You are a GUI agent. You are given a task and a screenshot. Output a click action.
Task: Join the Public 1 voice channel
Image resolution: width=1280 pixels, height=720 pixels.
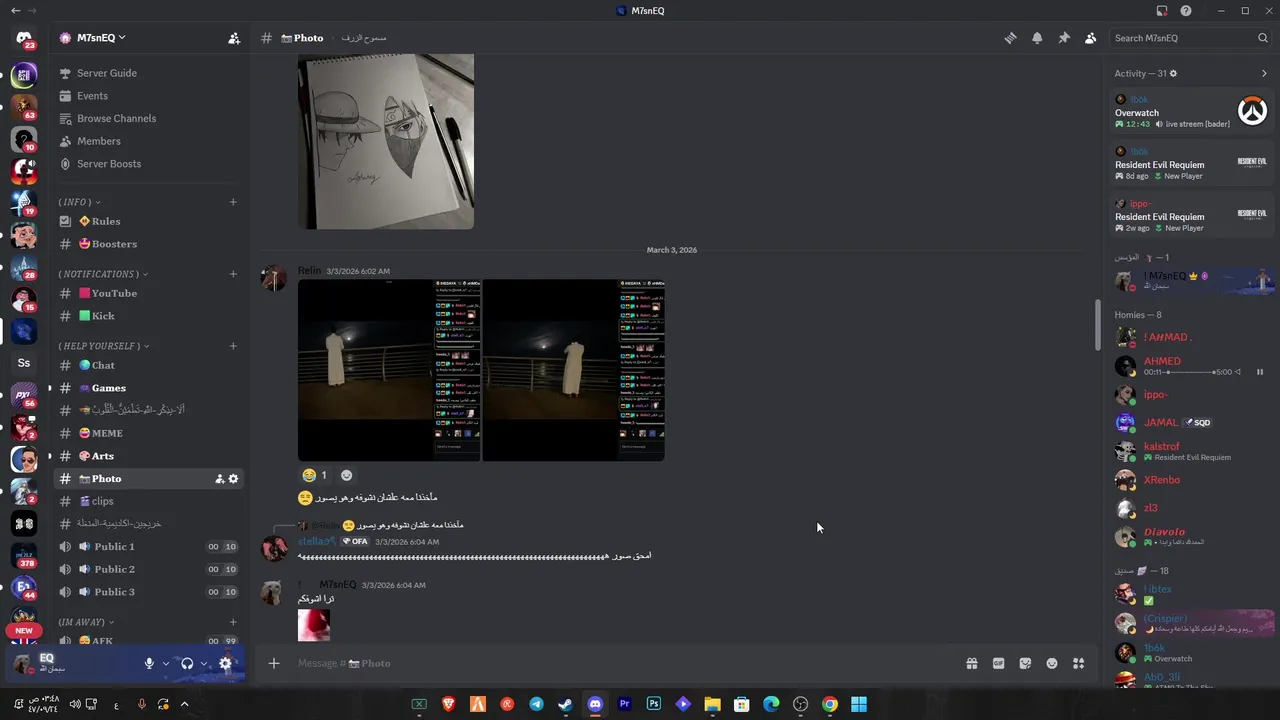point(150,546)
